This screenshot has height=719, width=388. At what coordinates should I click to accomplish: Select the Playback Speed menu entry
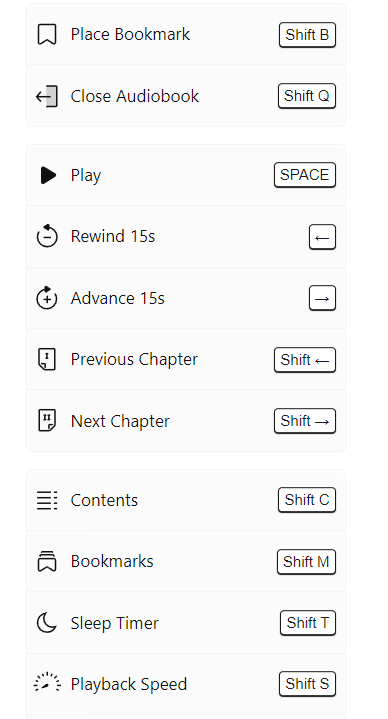(186, 684)
